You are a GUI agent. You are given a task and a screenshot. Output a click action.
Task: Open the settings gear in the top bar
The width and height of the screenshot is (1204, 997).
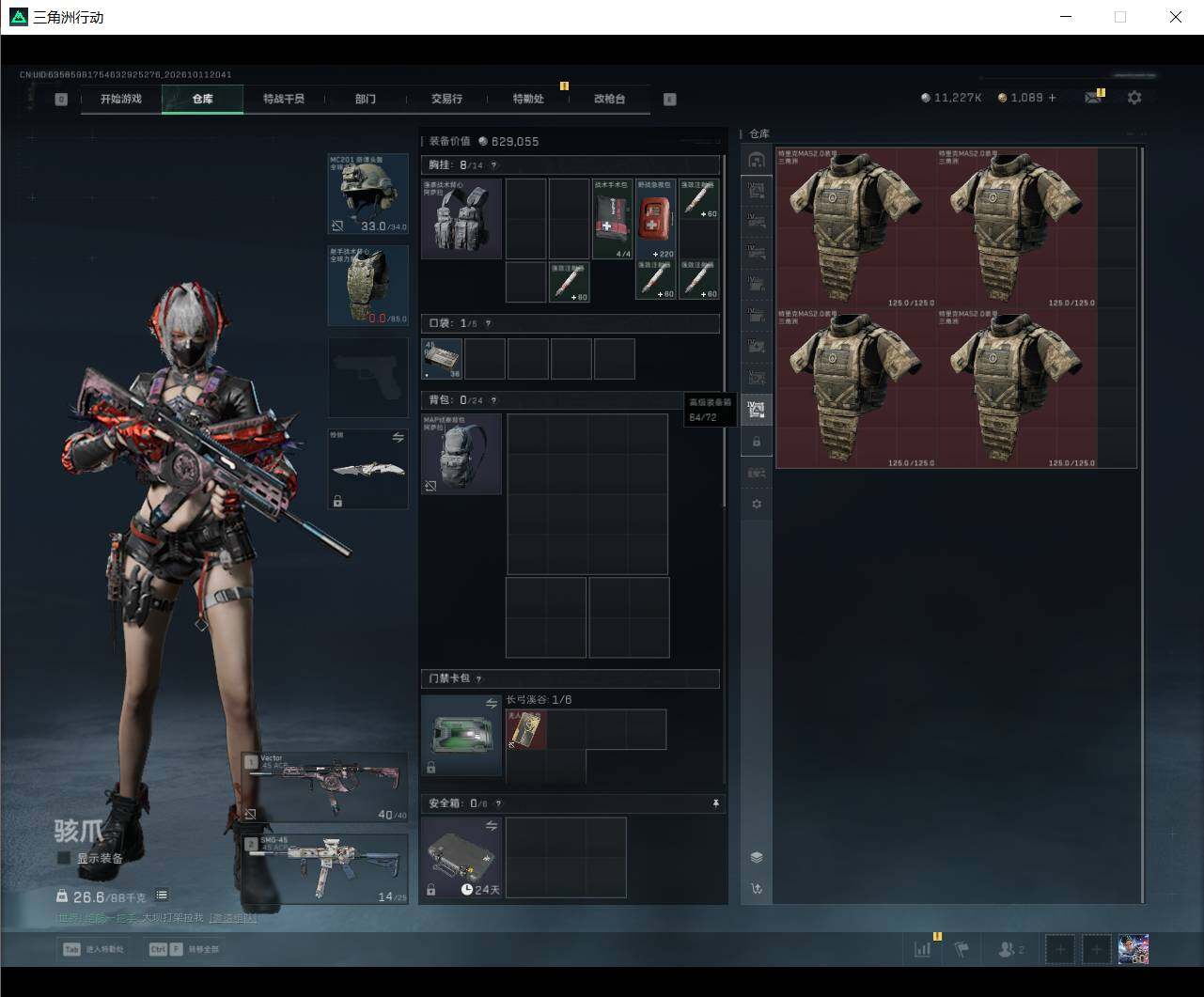(x=1134, y=98)
